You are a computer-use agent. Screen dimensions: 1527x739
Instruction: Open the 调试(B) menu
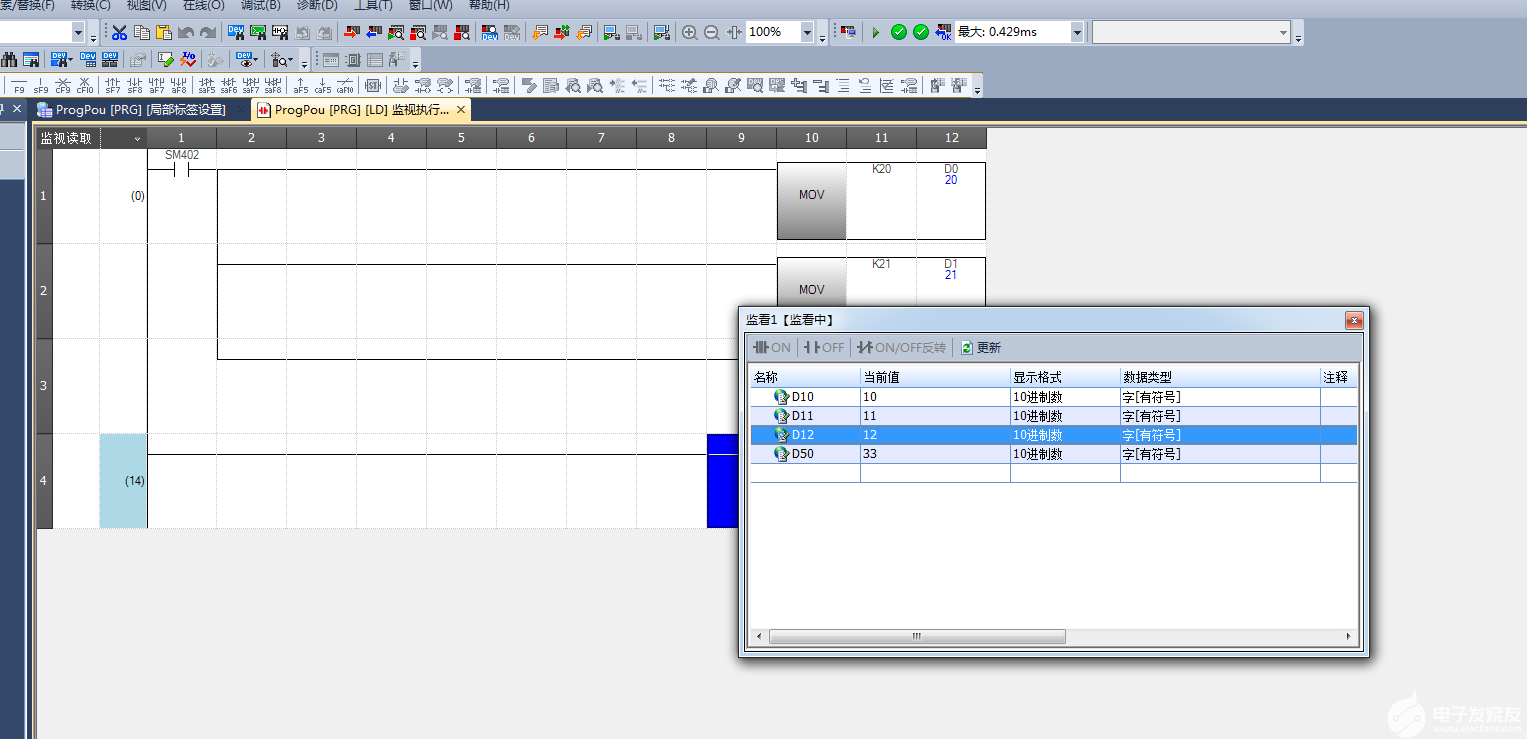point(260,5)
